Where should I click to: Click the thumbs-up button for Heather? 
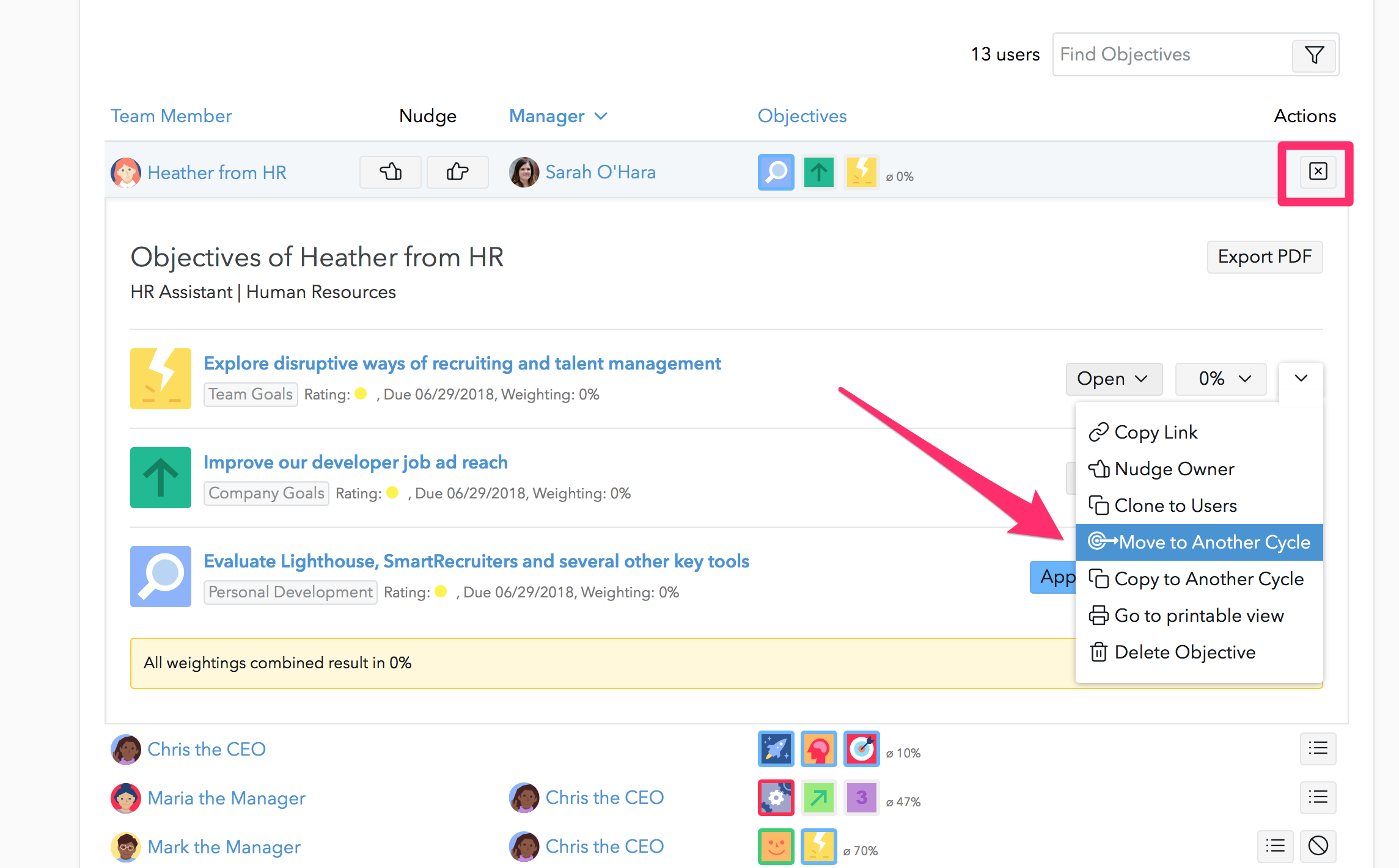pyautogui.click(x=457, y=172)
